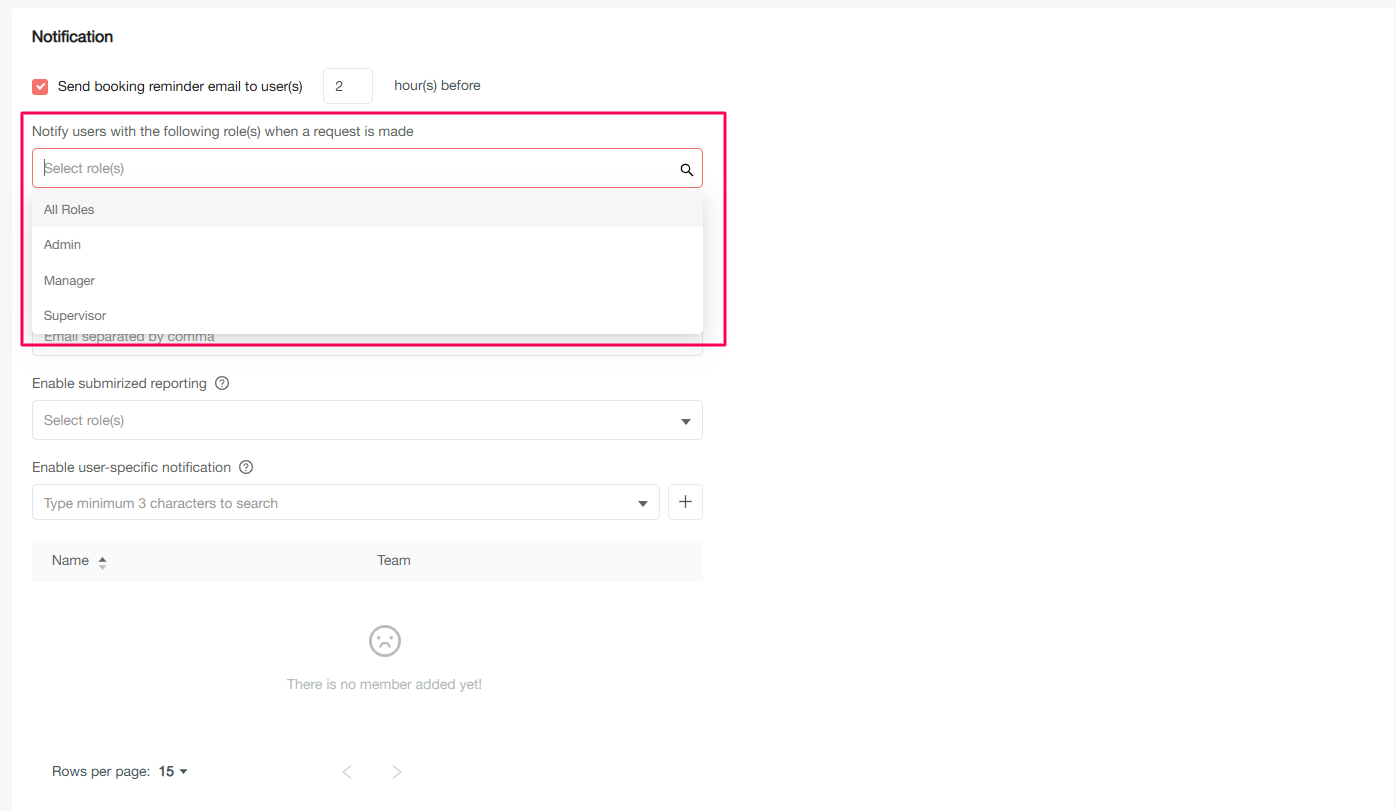Open the Rows per page dropdown
The height and width of the screenshot is (811, 1396).
click(x=173, y=771)
